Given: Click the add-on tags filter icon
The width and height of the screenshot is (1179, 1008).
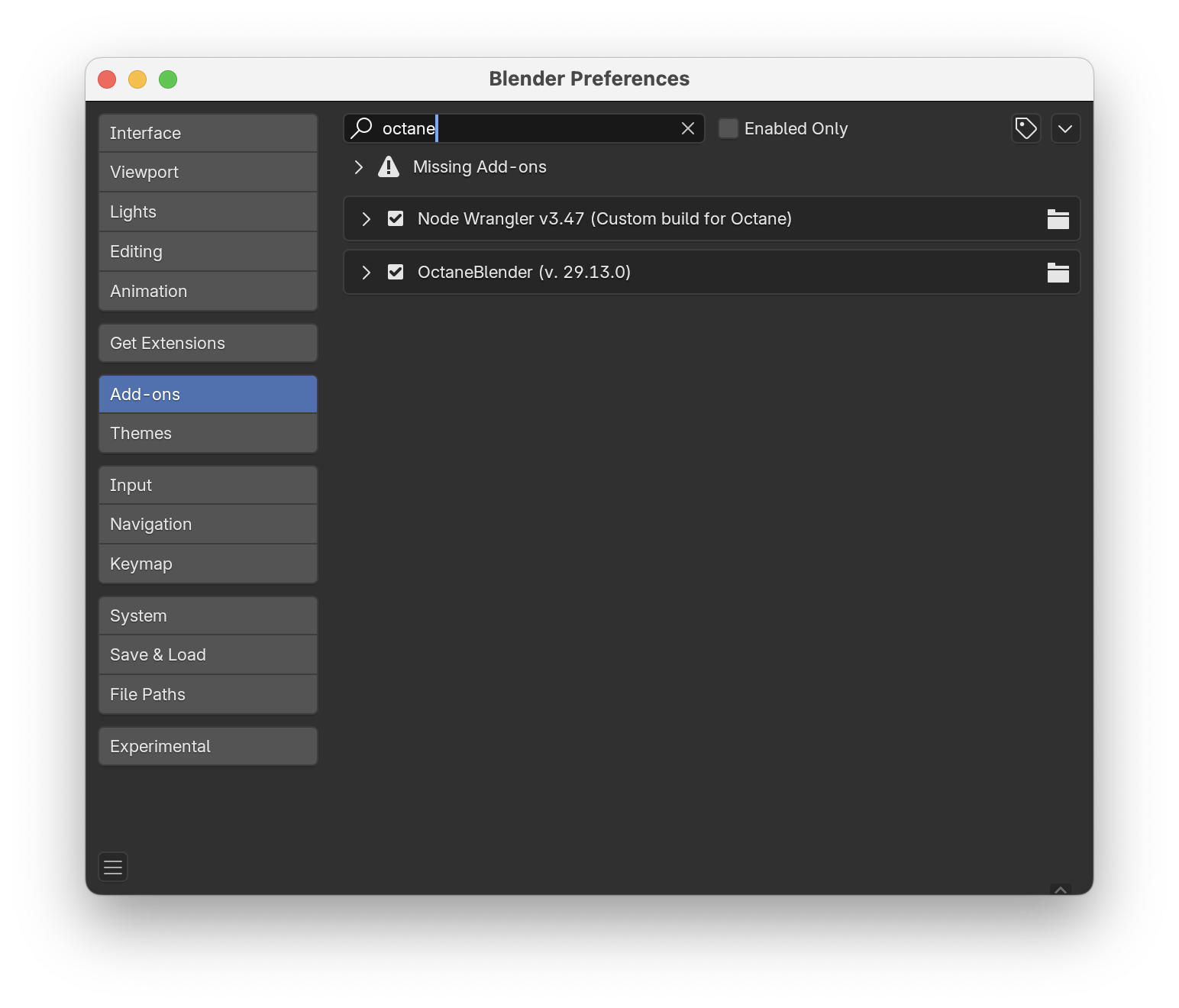Looking at the screenshot, I should tap(1026, 128).
